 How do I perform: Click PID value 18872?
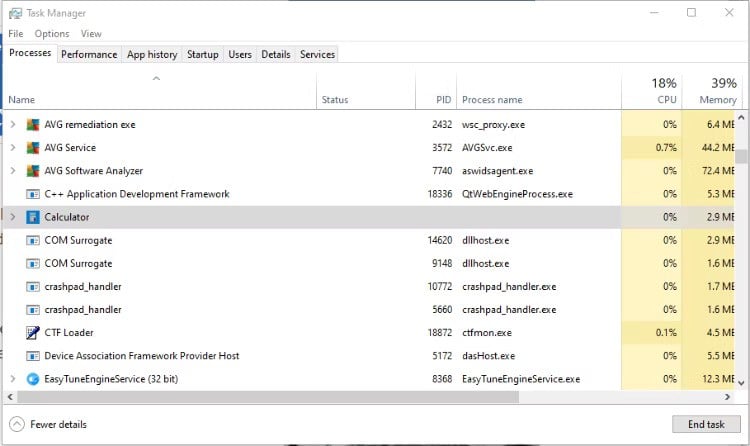(440, 333)
